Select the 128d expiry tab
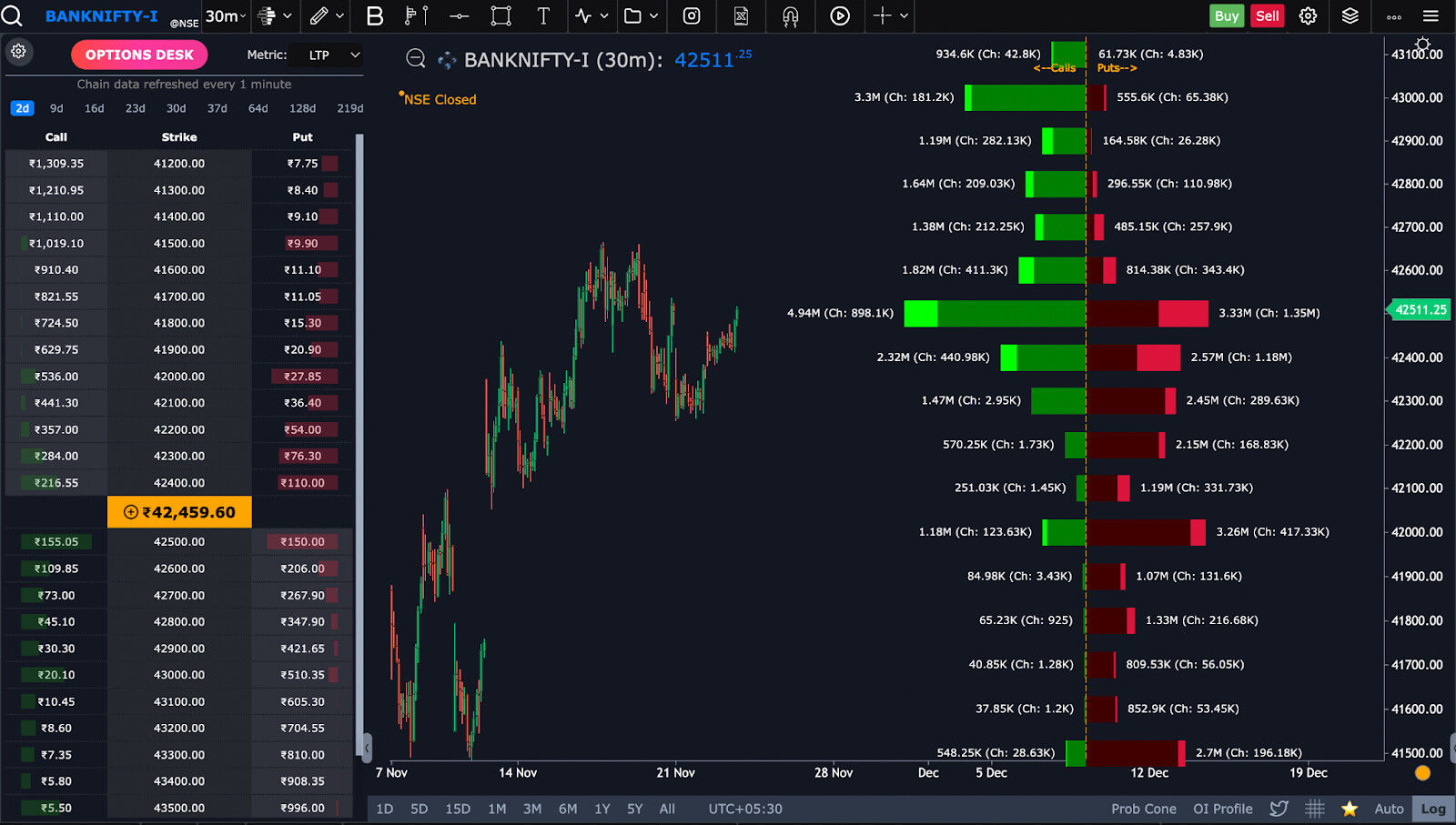The height and width of the screenshot is (825, 1456). [303, 108]
